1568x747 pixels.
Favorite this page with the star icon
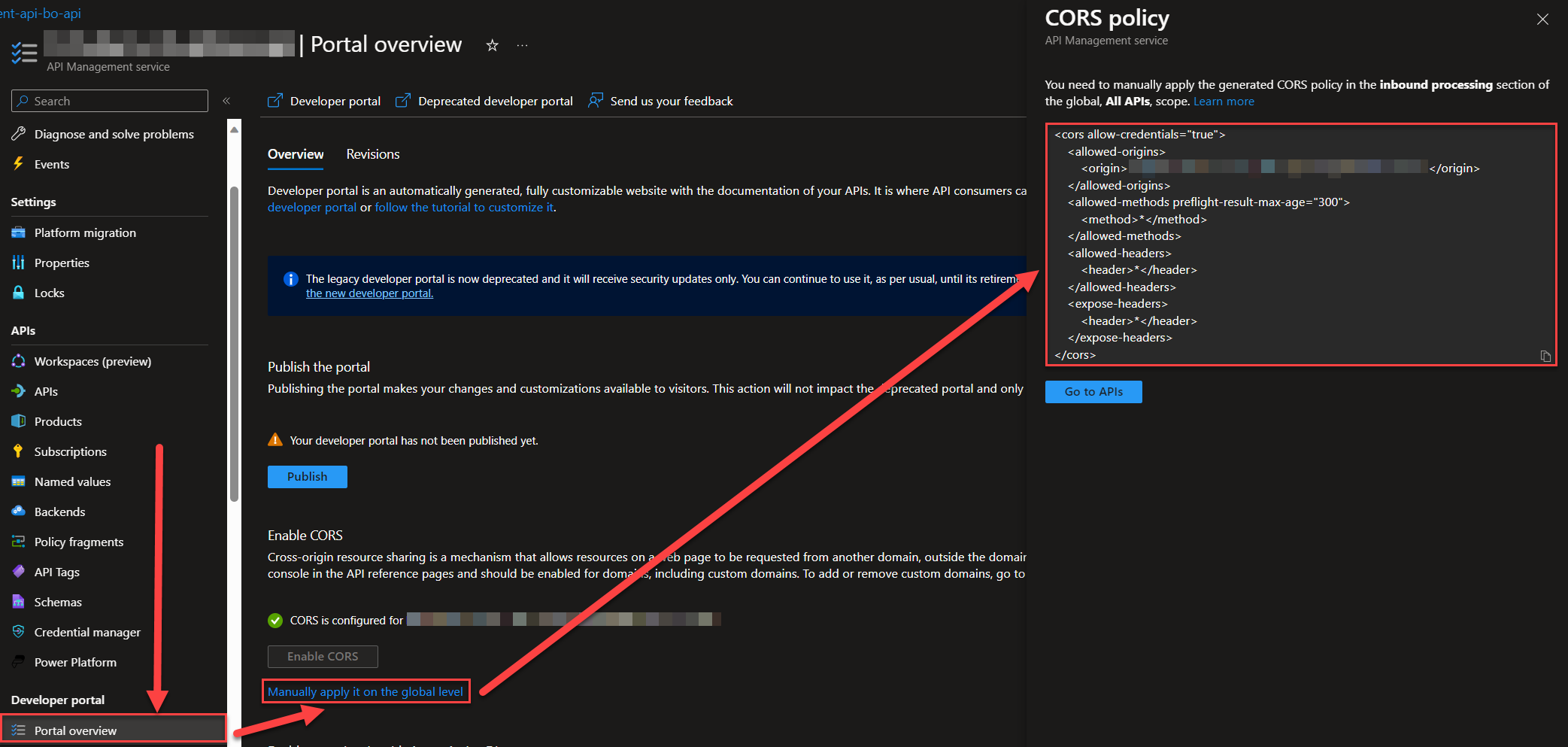click(x=493, y=45)
